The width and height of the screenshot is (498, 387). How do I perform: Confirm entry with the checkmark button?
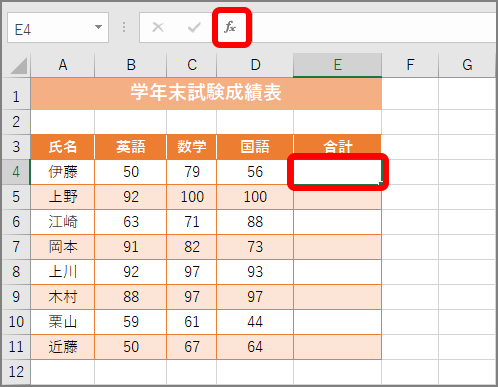pos(194,27)
